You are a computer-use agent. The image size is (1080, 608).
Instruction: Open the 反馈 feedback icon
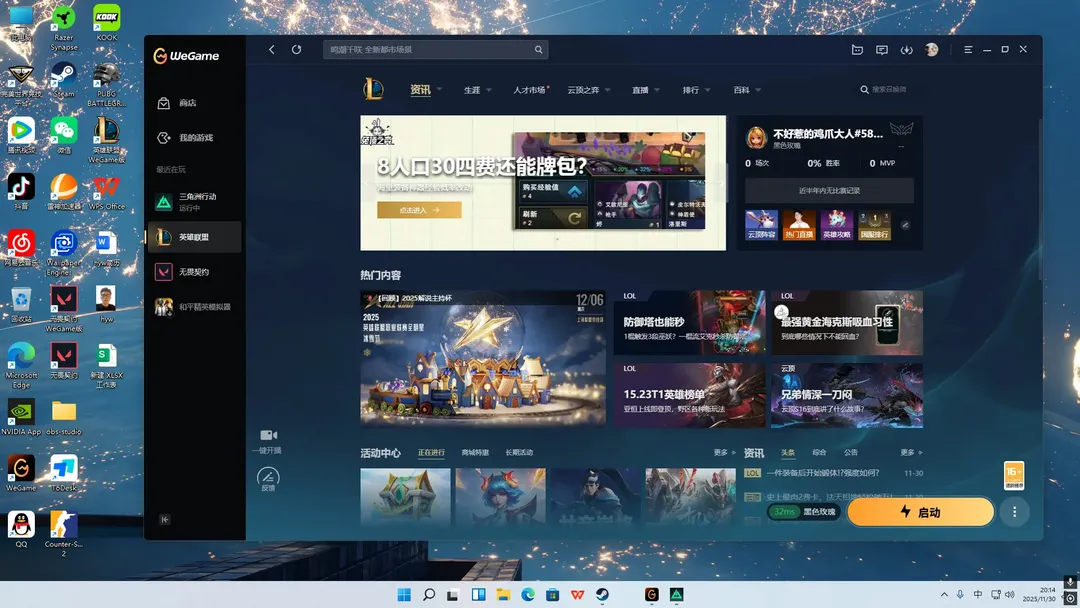pos(268,477)
